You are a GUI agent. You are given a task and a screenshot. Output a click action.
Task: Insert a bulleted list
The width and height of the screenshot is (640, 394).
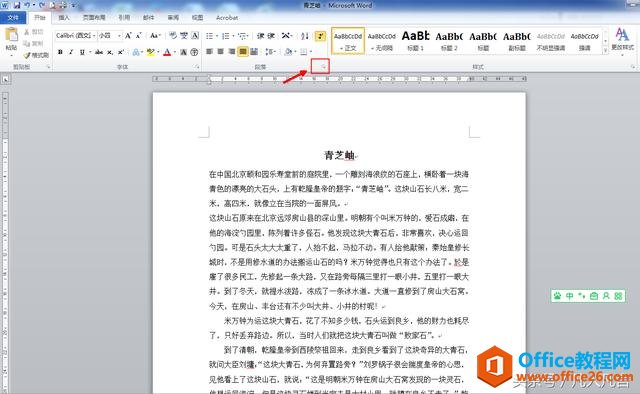[x=209, y=36]
